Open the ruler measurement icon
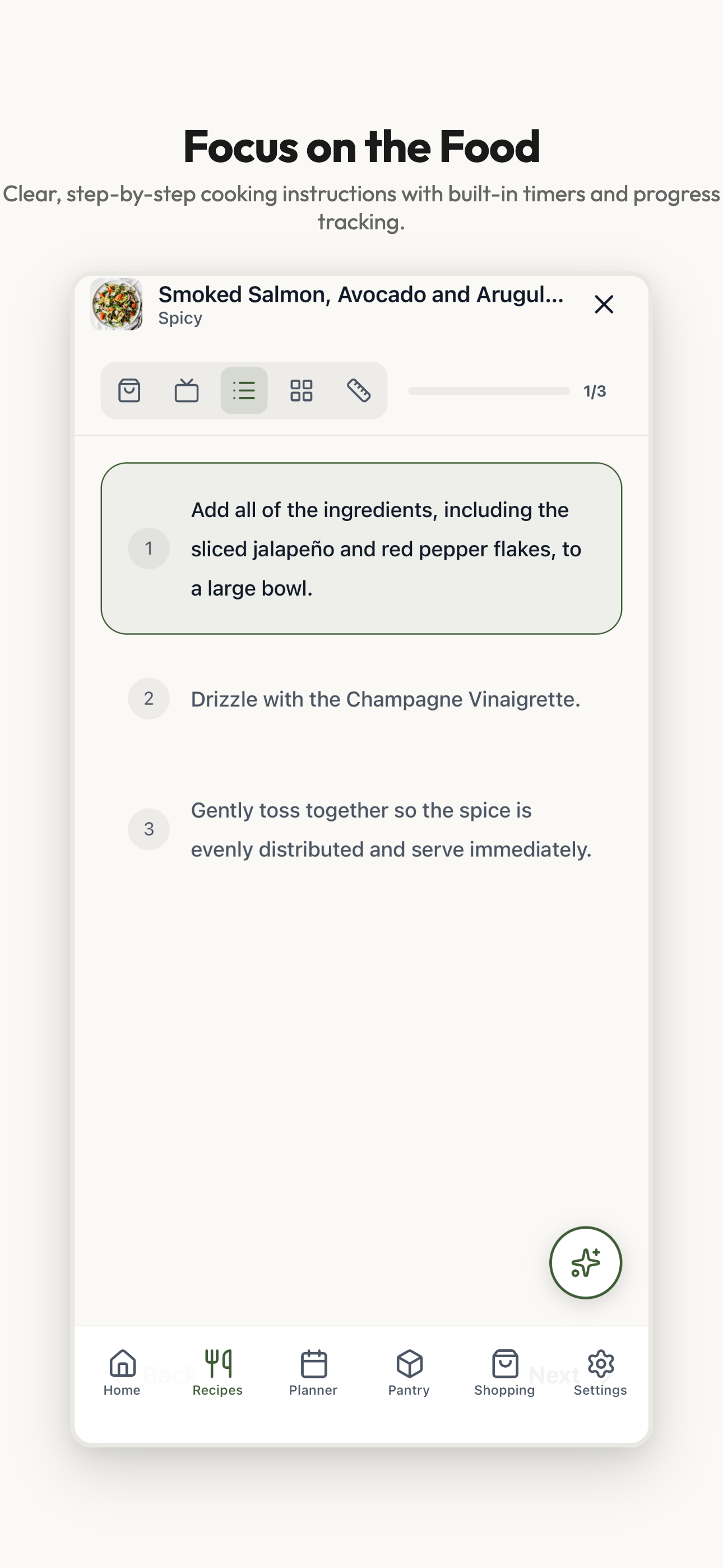The image size is (723, 1568). click(359, 390)
